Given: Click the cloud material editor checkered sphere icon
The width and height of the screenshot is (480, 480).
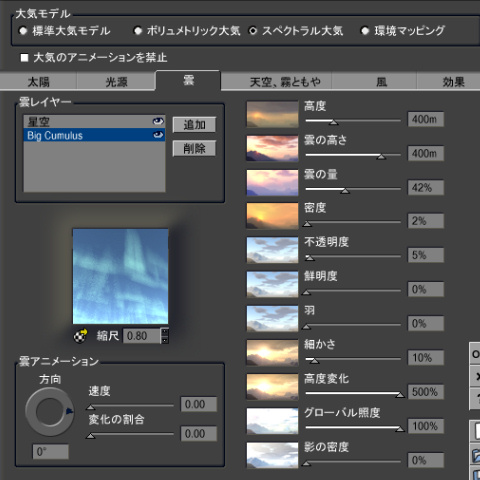Looking at the screenshot, I should point(80,336).
